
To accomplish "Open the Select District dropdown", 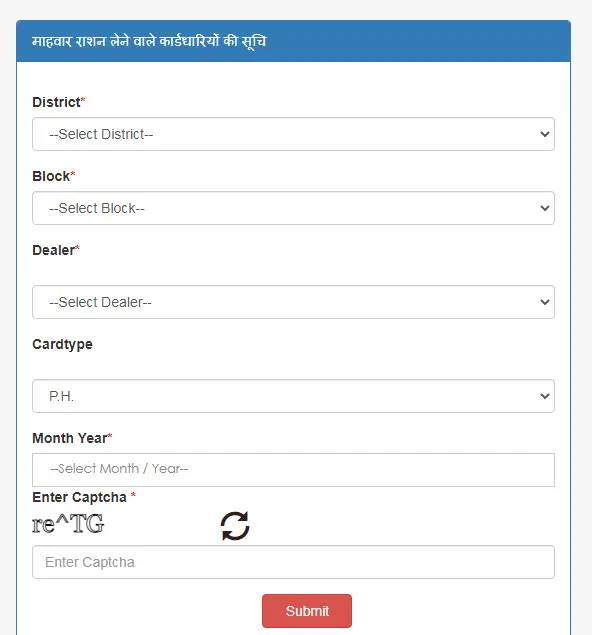I will [293, 134].
